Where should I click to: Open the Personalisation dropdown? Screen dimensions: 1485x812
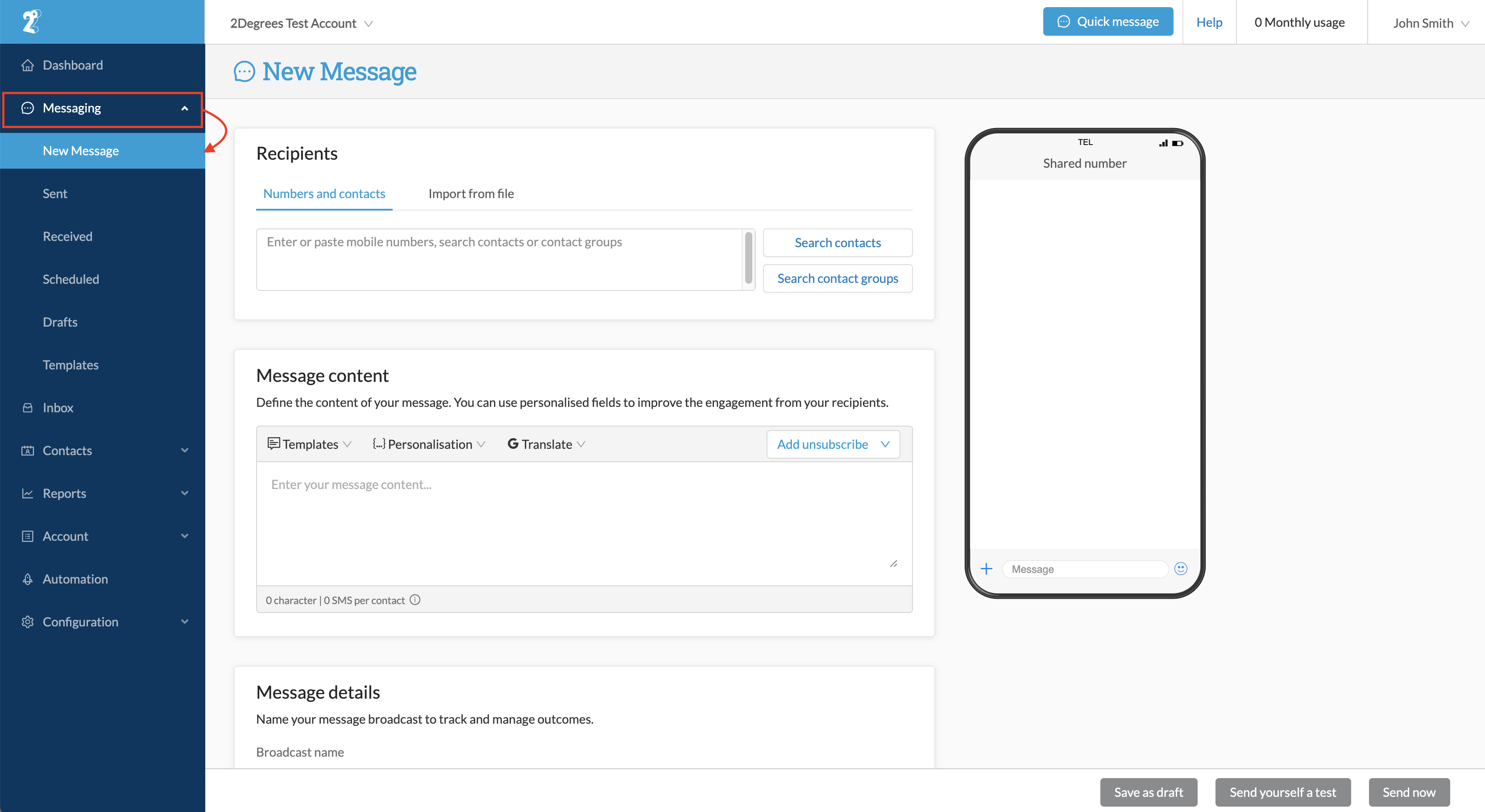[429, 444]
